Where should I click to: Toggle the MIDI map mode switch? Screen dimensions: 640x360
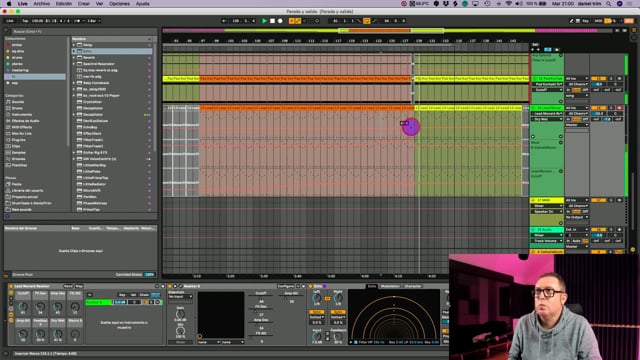pos(598,21)
